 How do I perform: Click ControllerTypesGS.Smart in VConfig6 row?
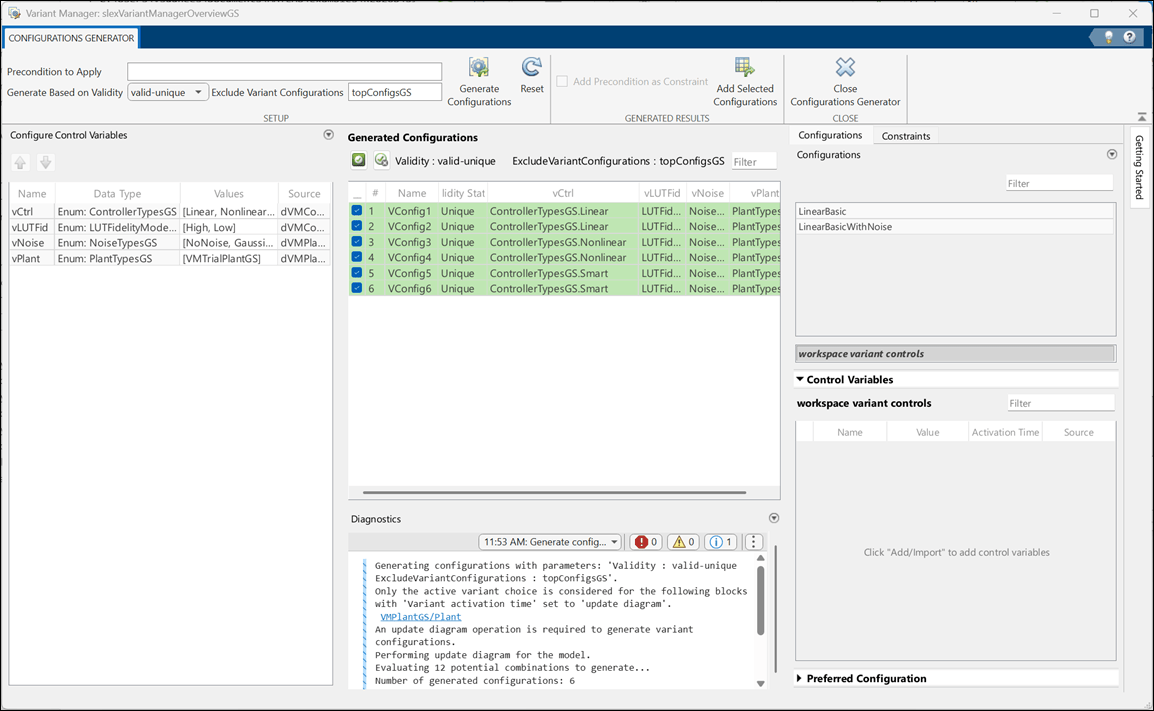click(548, 289)
